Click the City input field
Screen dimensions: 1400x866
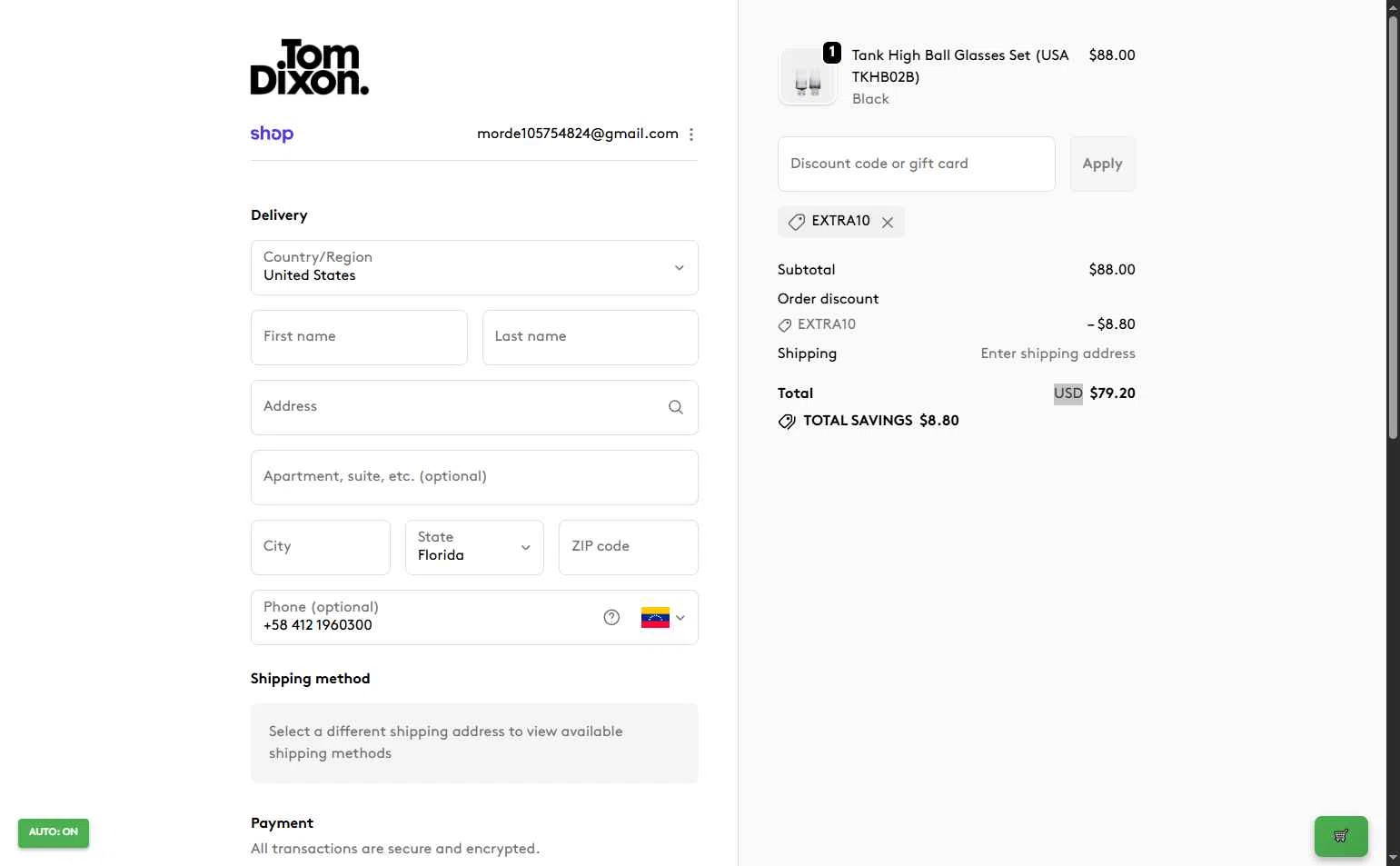(x=321, y=547)
